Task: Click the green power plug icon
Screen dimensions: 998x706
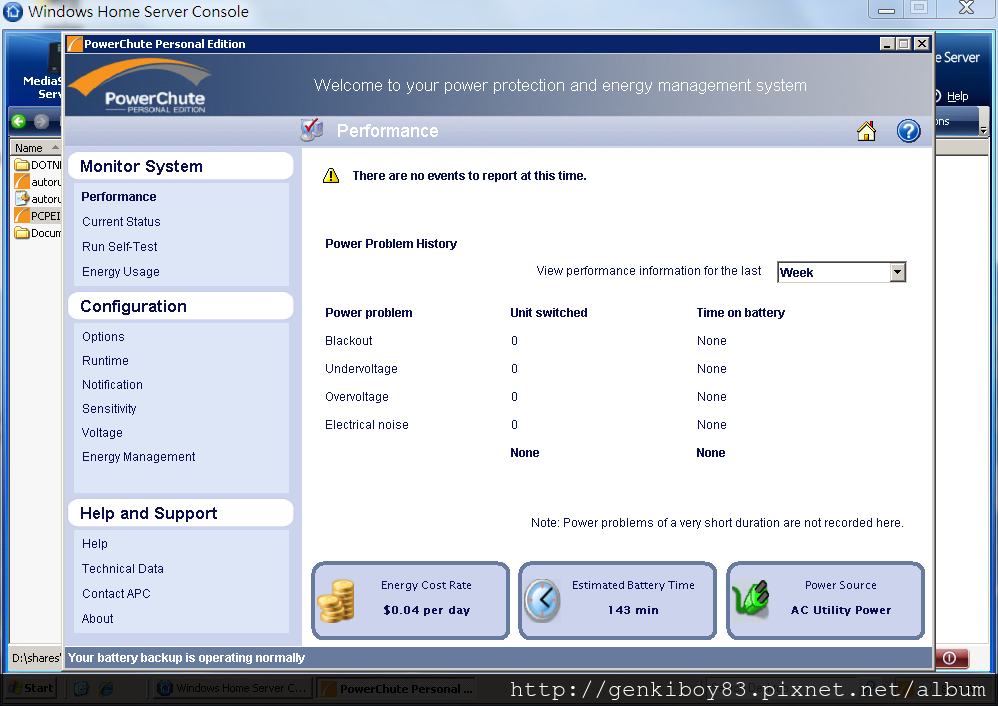Action: click(750, 598)
